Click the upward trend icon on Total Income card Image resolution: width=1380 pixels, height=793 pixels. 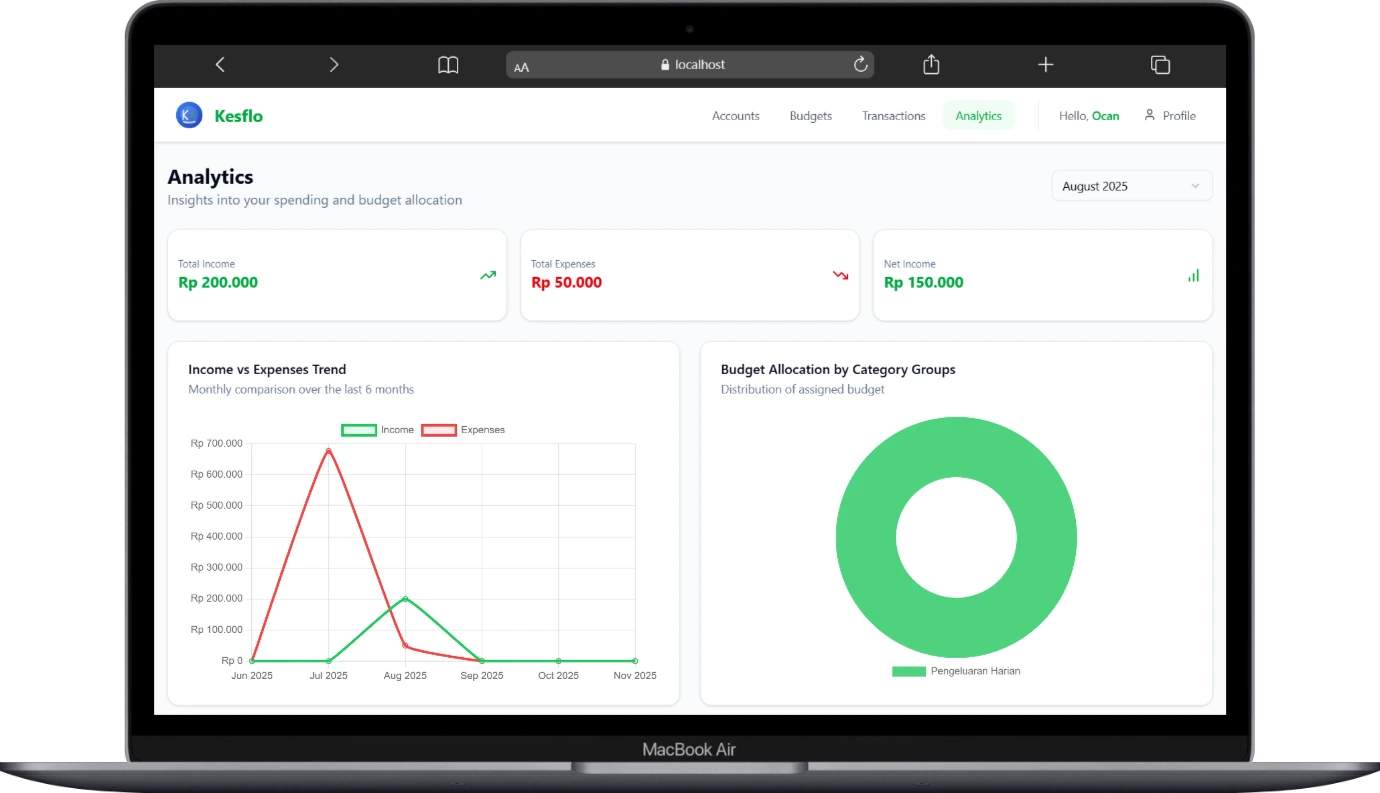tap(488, 275)
